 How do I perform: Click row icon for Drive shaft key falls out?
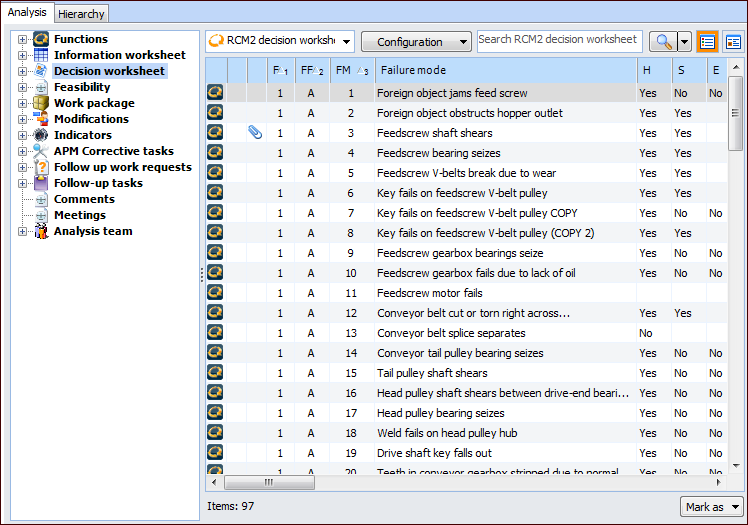[x=215, y=453]
